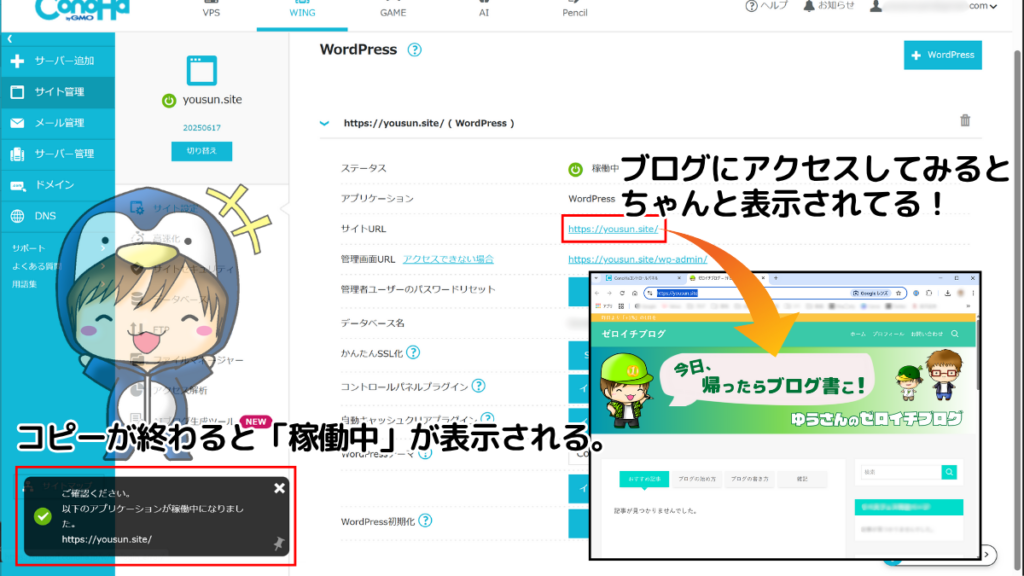The width and height of the screenshot is (1024, 576).
Task: Click the おすすめ記事 tab in blog preview
Action: (644, 479)
